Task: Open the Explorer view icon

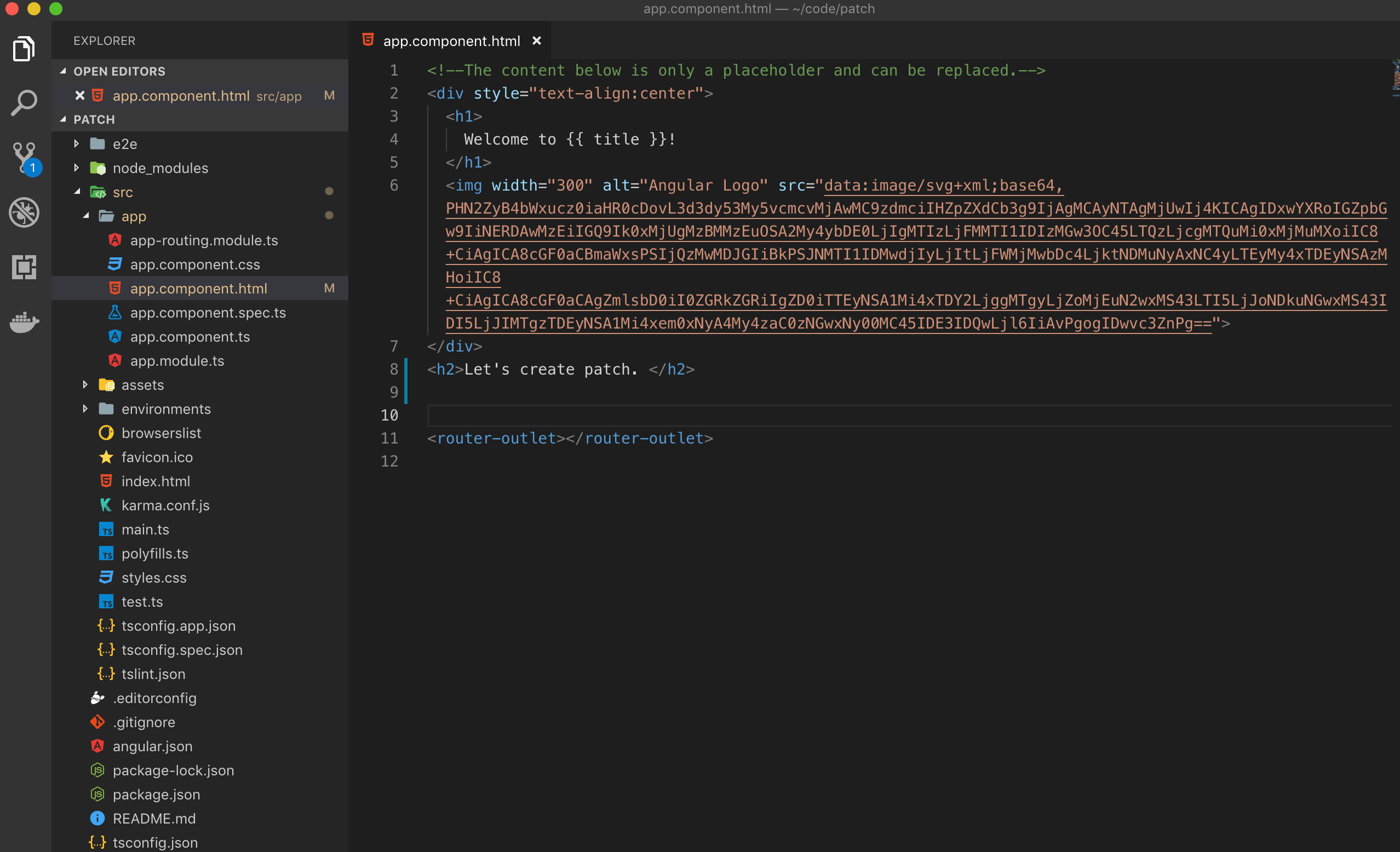Action: click(24, 48)
